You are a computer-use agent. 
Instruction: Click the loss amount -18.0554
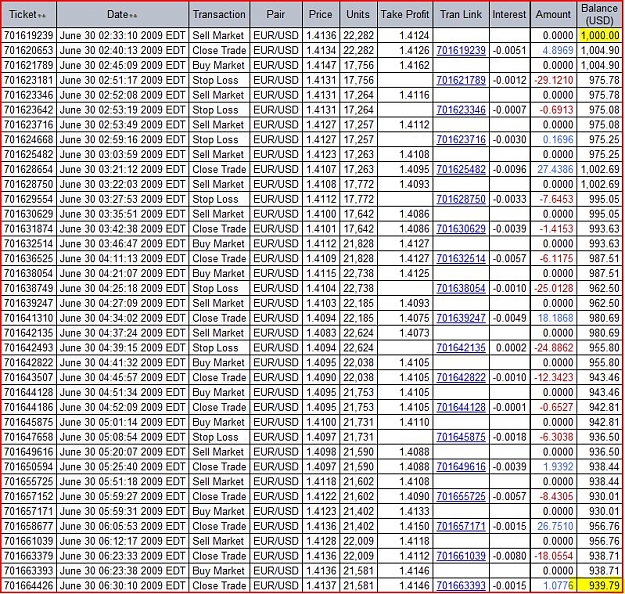(x=554, y=556)
